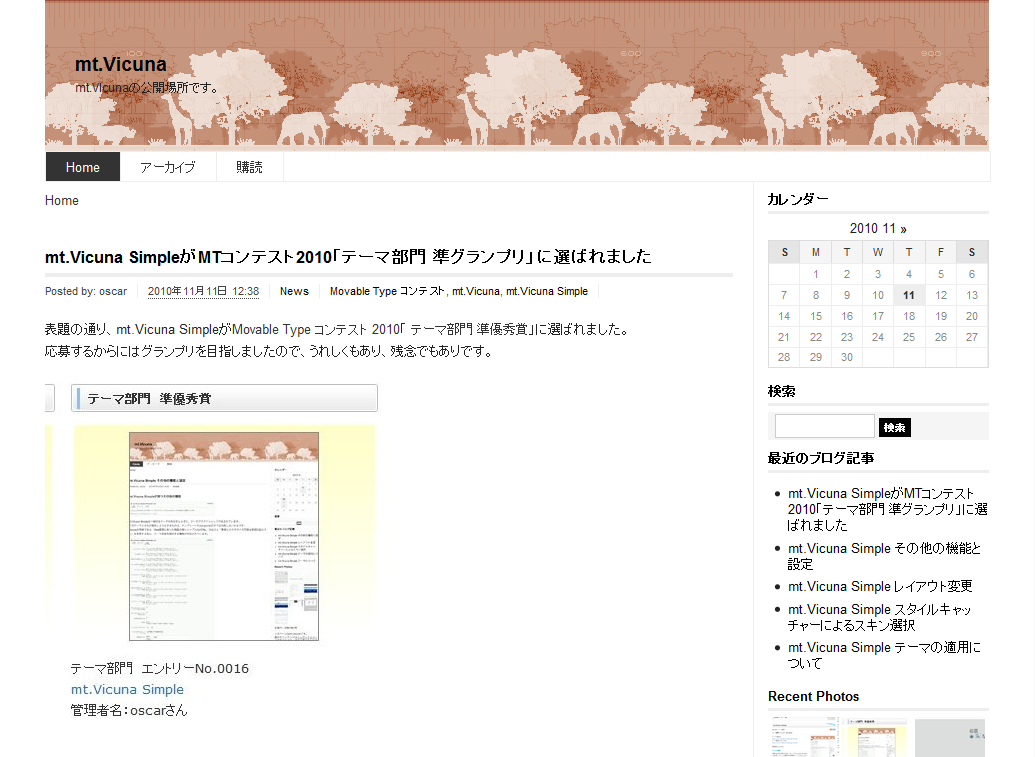1035x757 pixels.
Task: Click the mt.Vicuna site title
Action: 121,64
